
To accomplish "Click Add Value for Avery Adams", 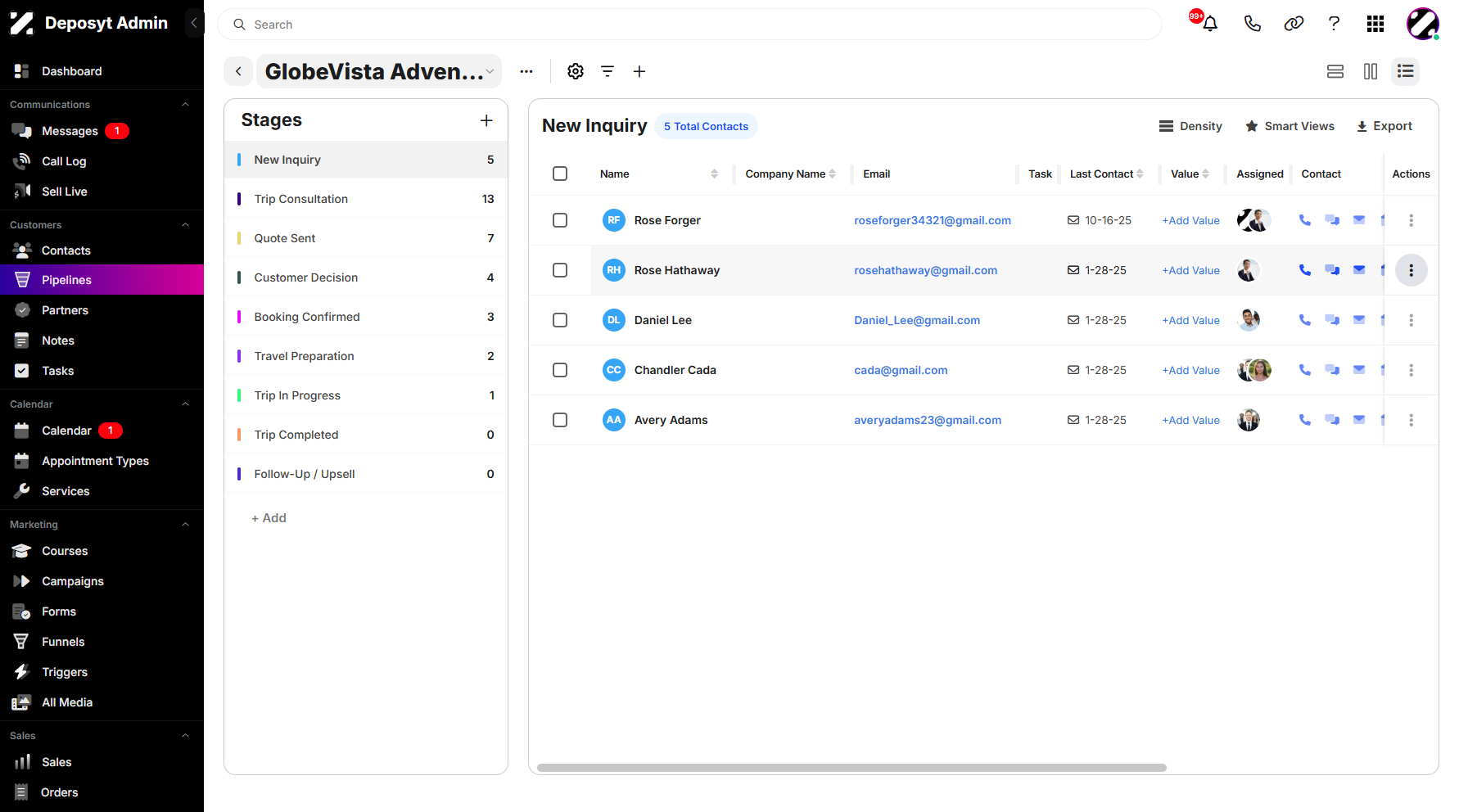I will pyautogui.click(x=1190, y=420).
